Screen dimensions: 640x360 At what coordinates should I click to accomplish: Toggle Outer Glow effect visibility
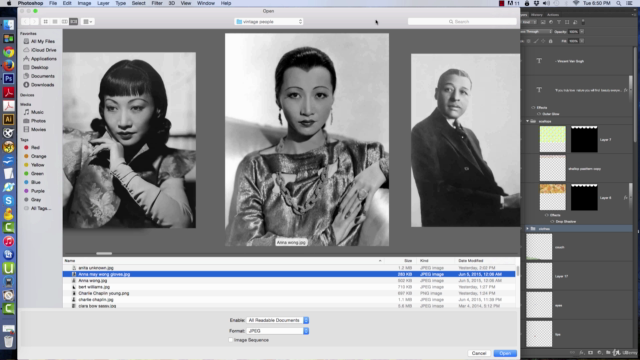[x=539, y=114]
